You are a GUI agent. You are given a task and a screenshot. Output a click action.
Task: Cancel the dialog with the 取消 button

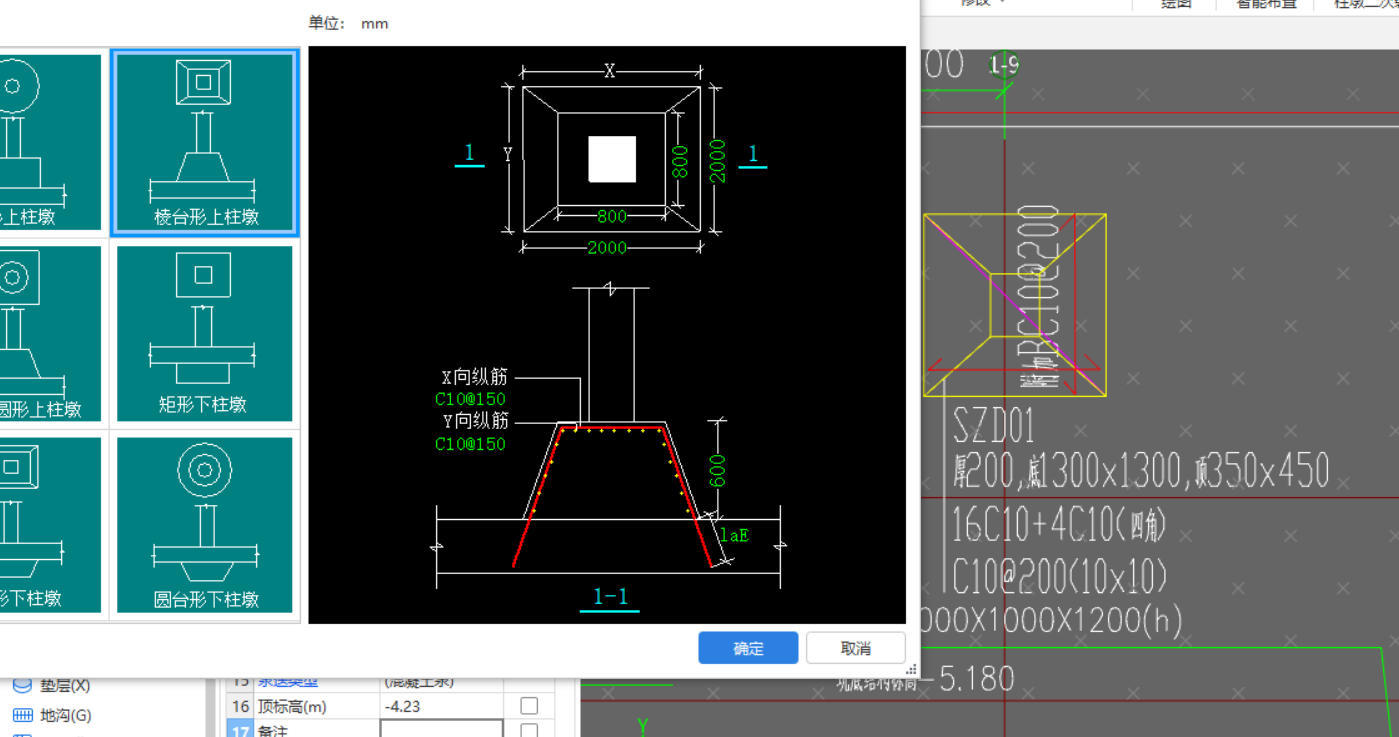coord(856,648)
